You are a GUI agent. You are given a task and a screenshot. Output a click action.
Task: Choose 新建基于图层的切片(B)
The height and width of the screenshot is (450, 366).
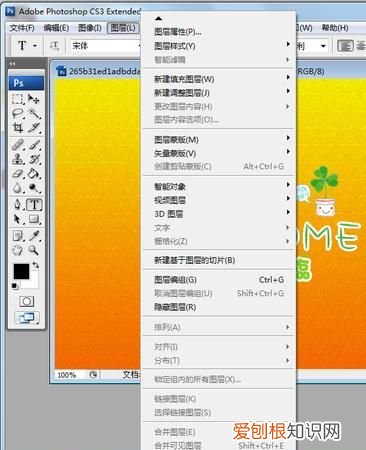click(x=219, y=260)
